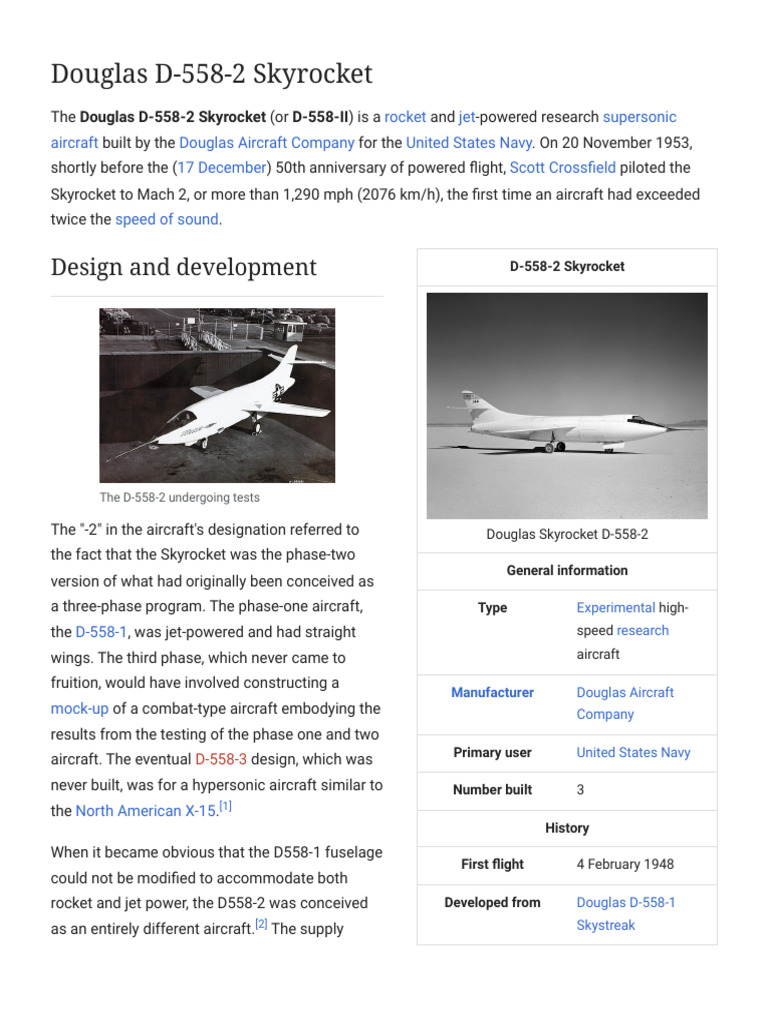Click the 'Developed from' label
The image size is (768, 1024).
[x=492, y=903]
